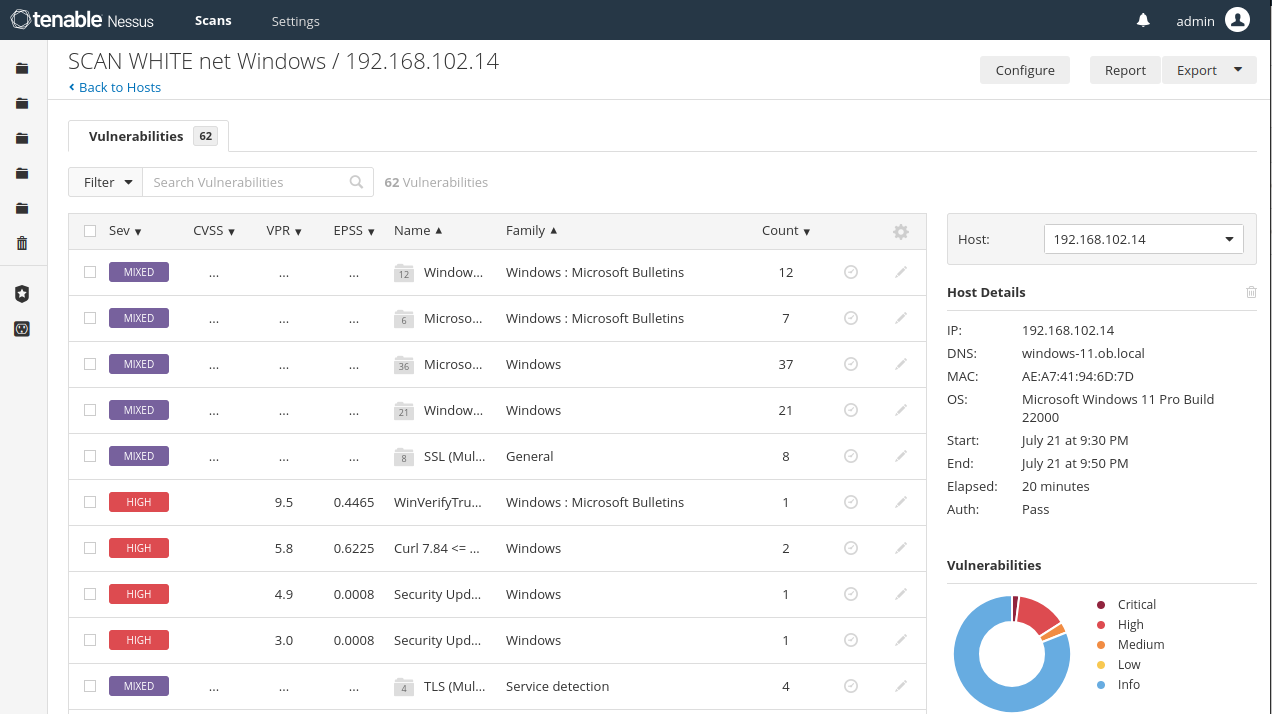1272x714 pixels.
Task: Click check-circle icon on count 12 row
Action: point(851,272)
